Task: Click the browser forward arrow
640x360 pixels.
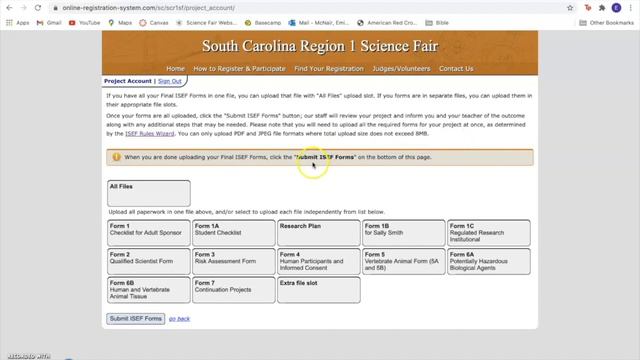Action: (23, 8)
